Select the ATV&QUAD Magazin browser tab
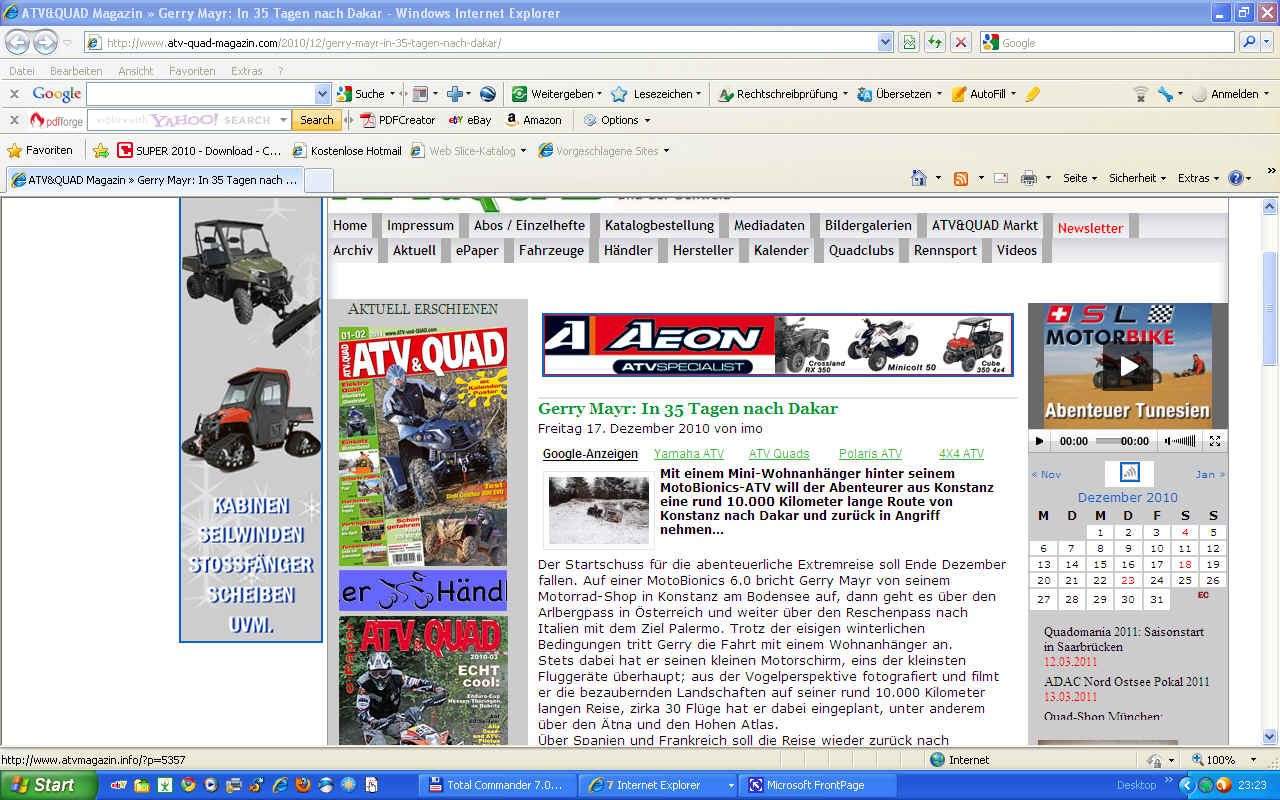This screenshot has height=800, width=1280. coord(155,180)
